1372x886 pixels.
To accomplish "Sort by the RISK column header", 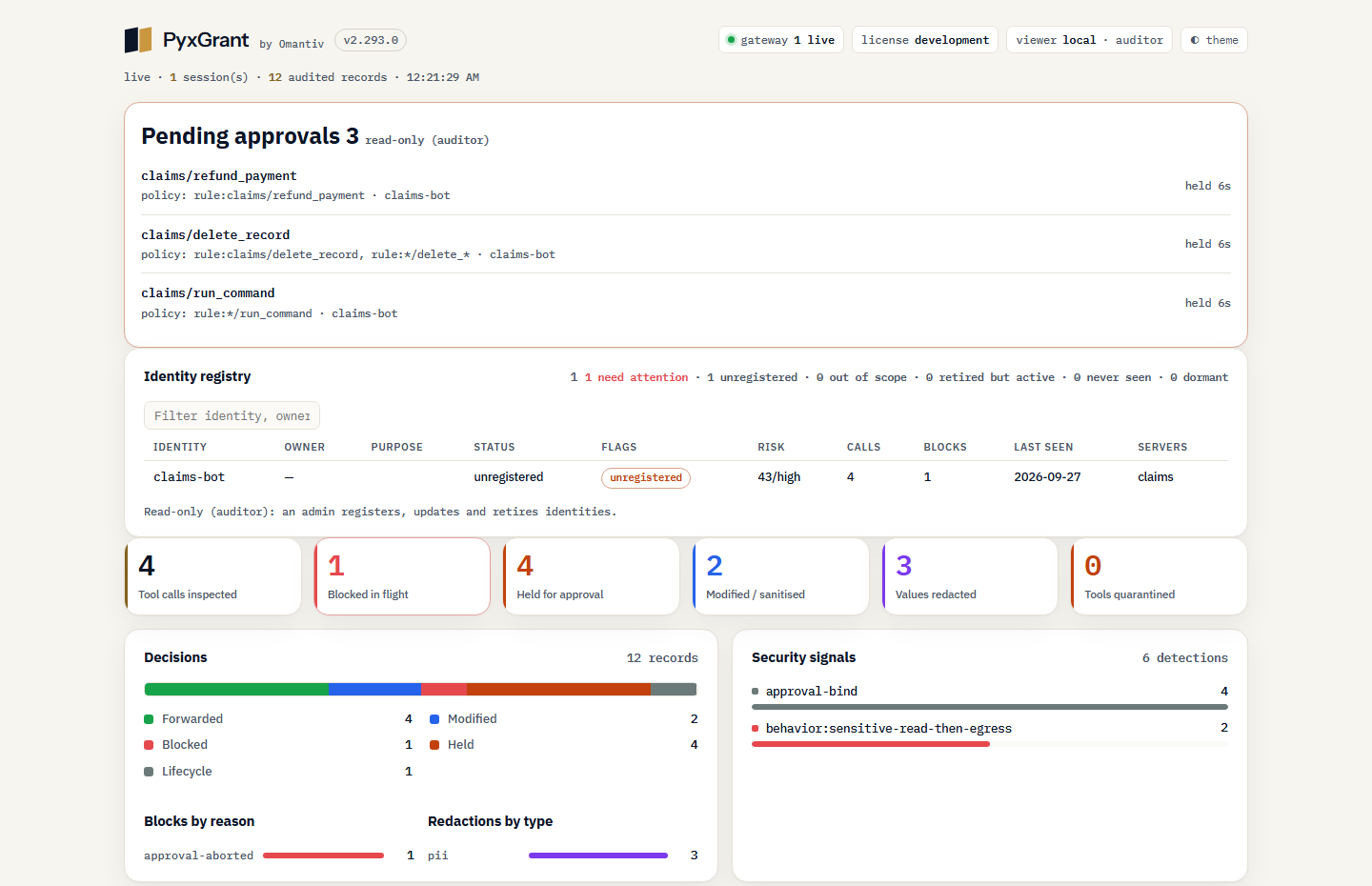I will (771, 447).
